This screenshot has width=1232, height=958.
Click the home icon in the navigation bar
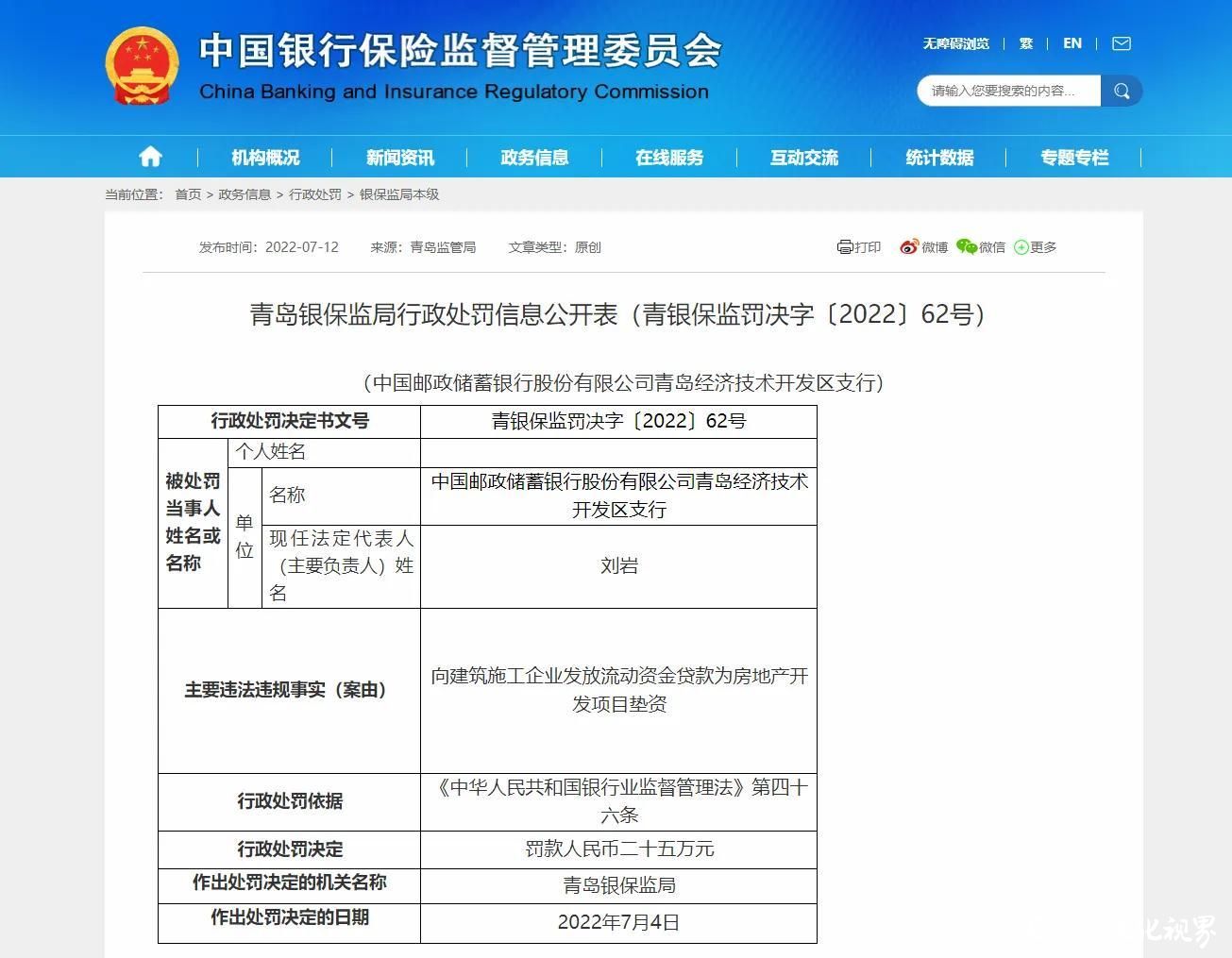point(150,157)
